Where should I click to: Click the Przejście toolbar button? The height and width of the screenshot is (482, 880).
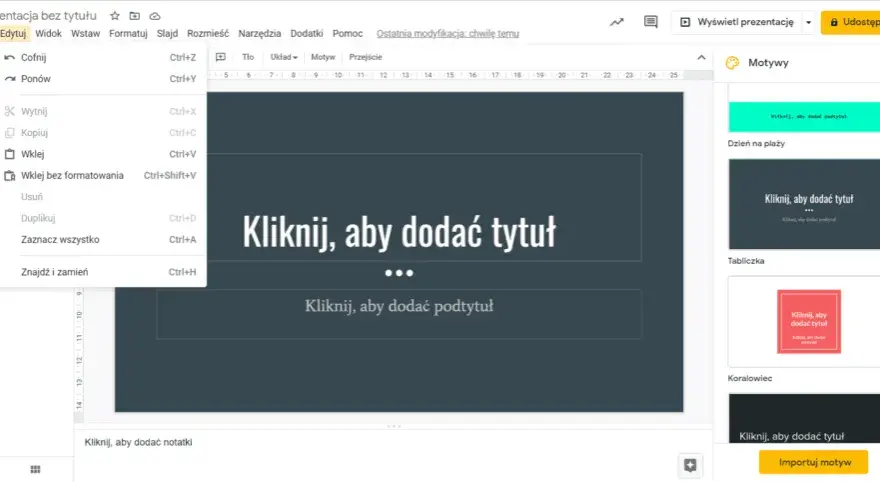(x=365, y=57)
